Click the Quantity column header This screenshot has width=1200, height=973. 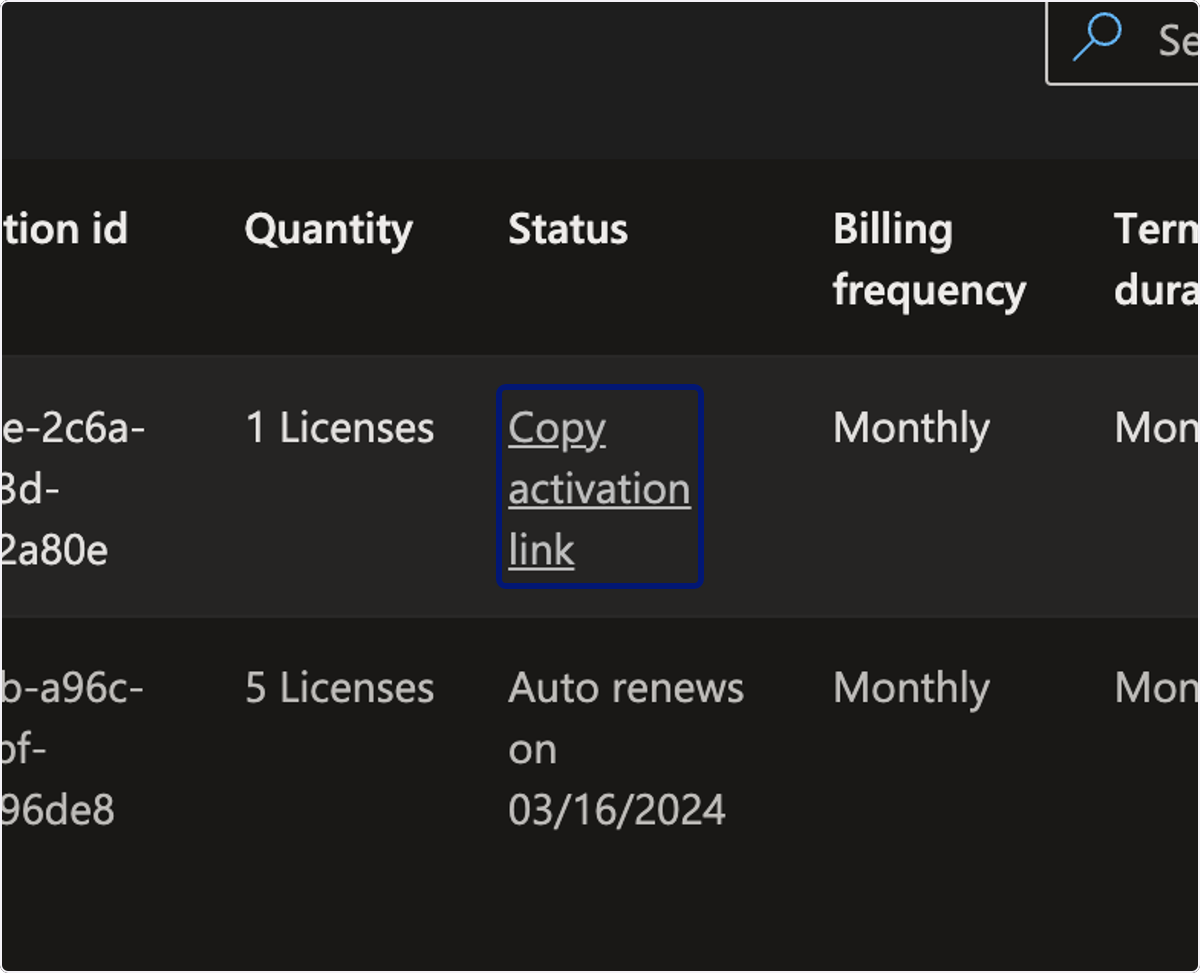point(328,230)
